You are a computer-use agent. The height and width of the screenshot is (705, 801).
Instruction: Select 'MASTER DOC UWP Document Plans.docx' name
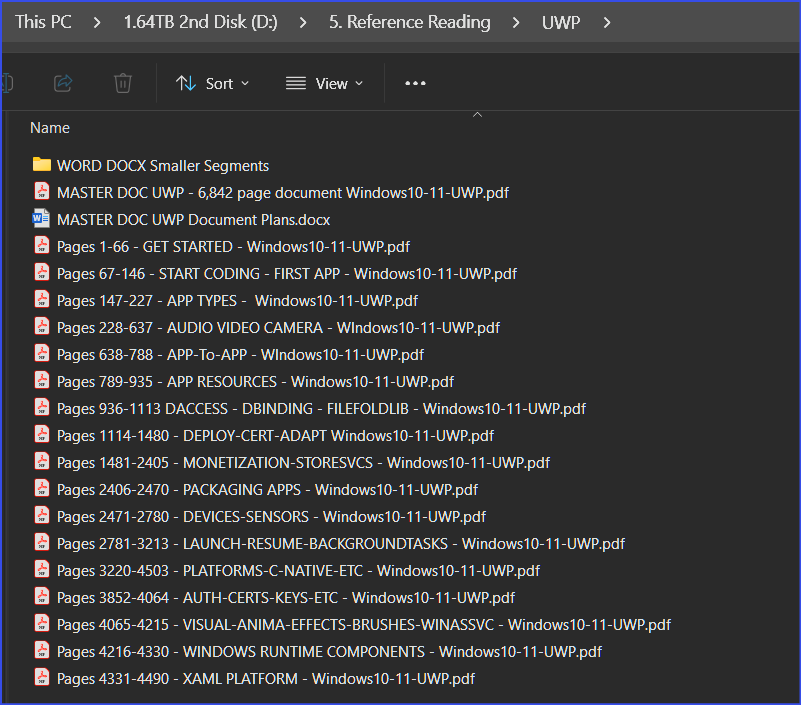[193, 220]
